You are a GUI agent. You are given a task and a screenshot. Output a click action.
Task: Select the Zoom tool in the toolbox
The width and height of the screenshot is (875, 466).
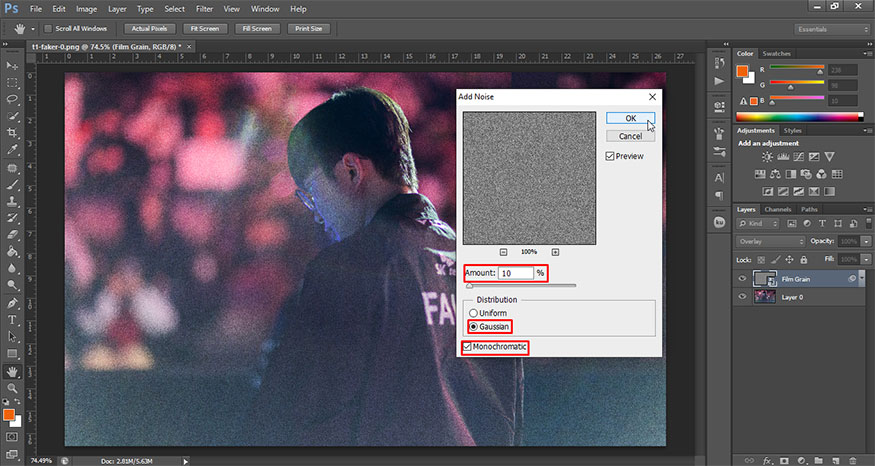[x=12, y=388]
